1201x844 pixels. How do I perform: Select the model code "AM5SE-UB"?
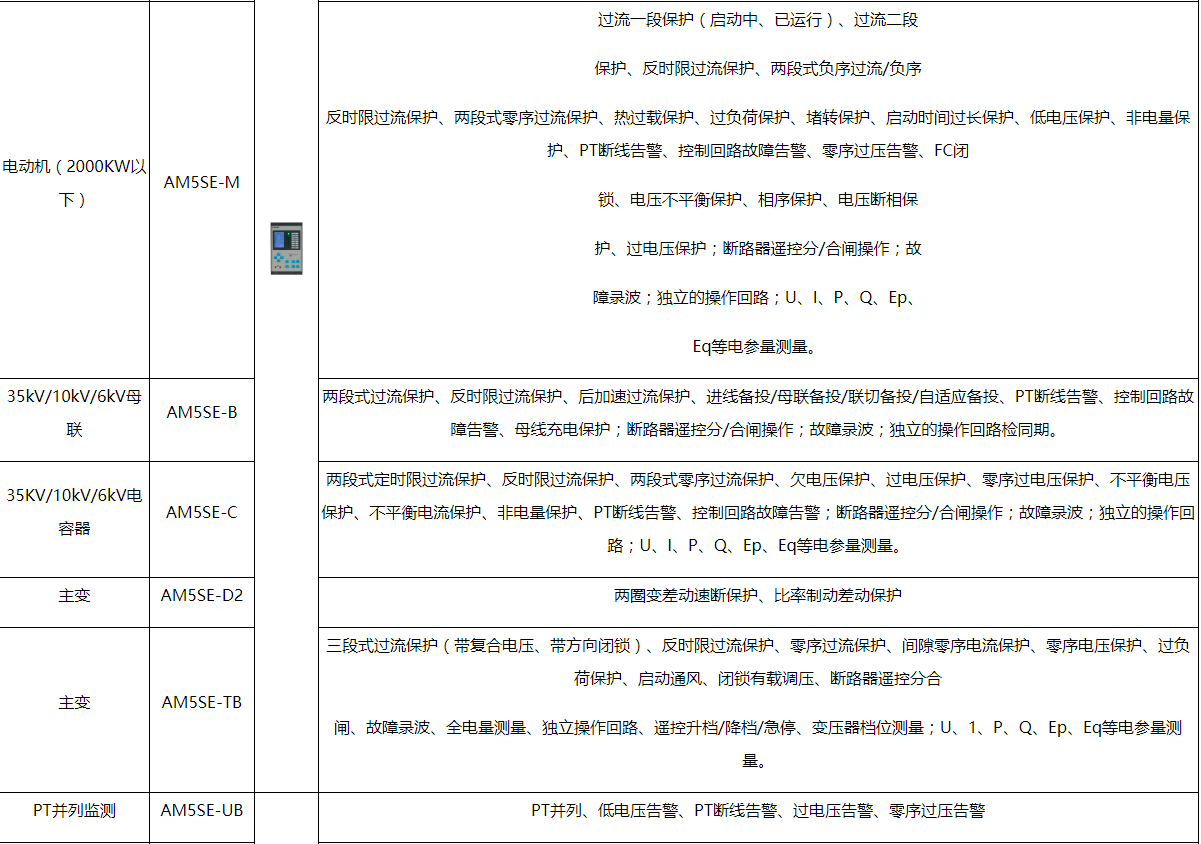[x=202, y=810]
